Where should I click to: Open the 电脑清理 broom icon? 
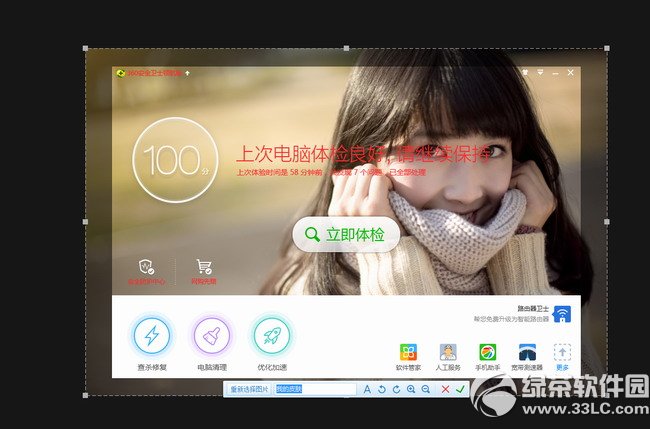pyautogui.click(x=211, y=334)
